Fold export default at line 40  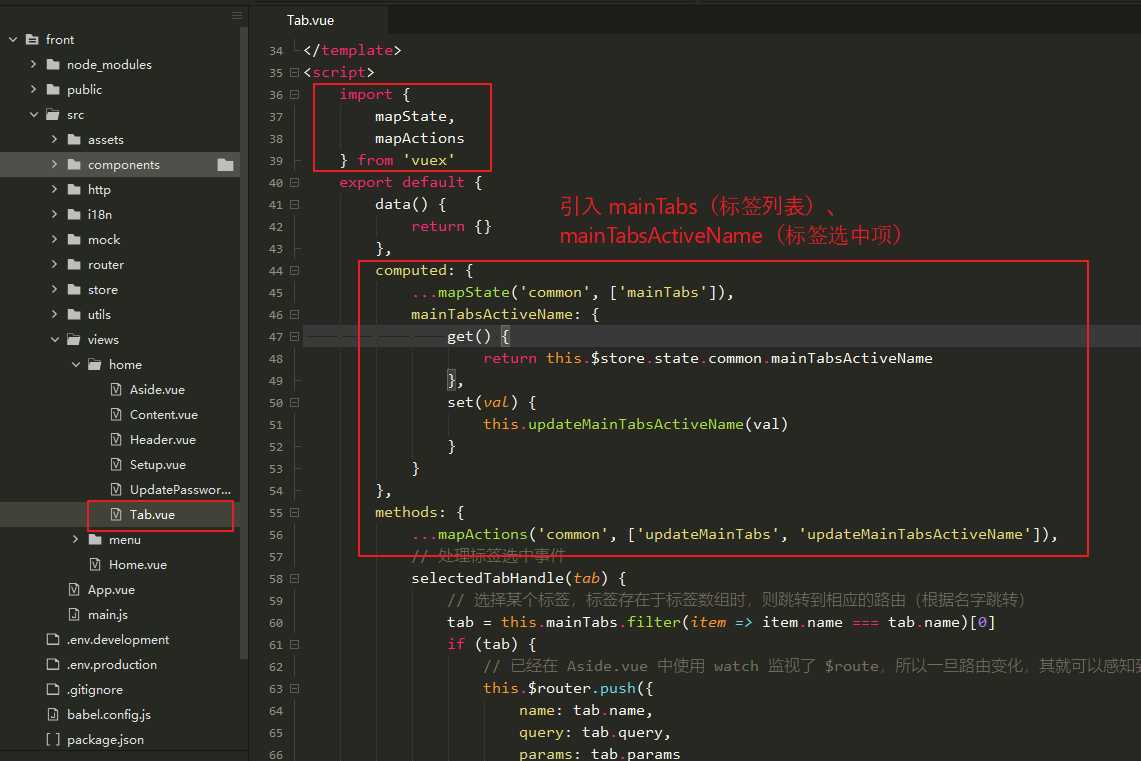pyautogui.click(x=294, y=183)
